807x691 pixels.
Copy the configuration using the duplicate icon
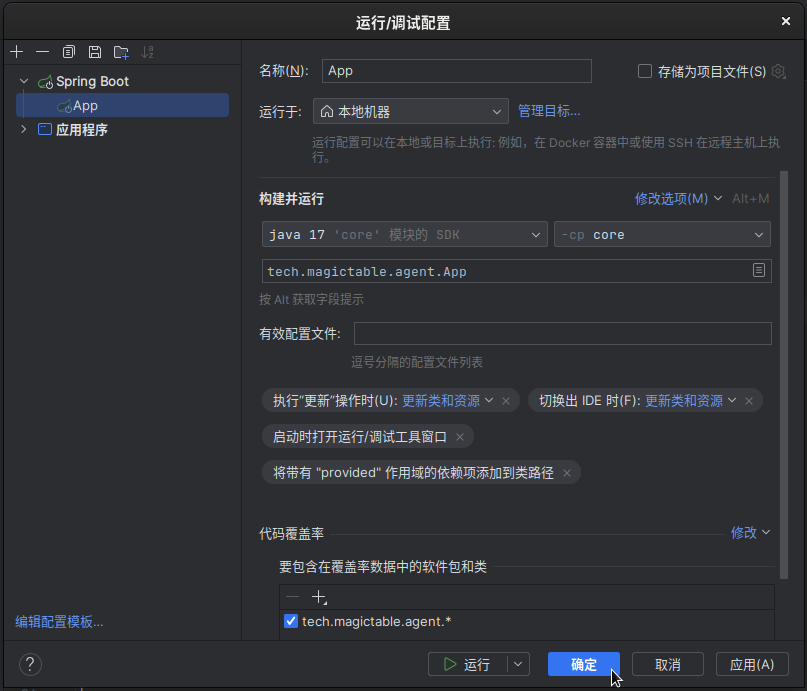coord(69,52)
